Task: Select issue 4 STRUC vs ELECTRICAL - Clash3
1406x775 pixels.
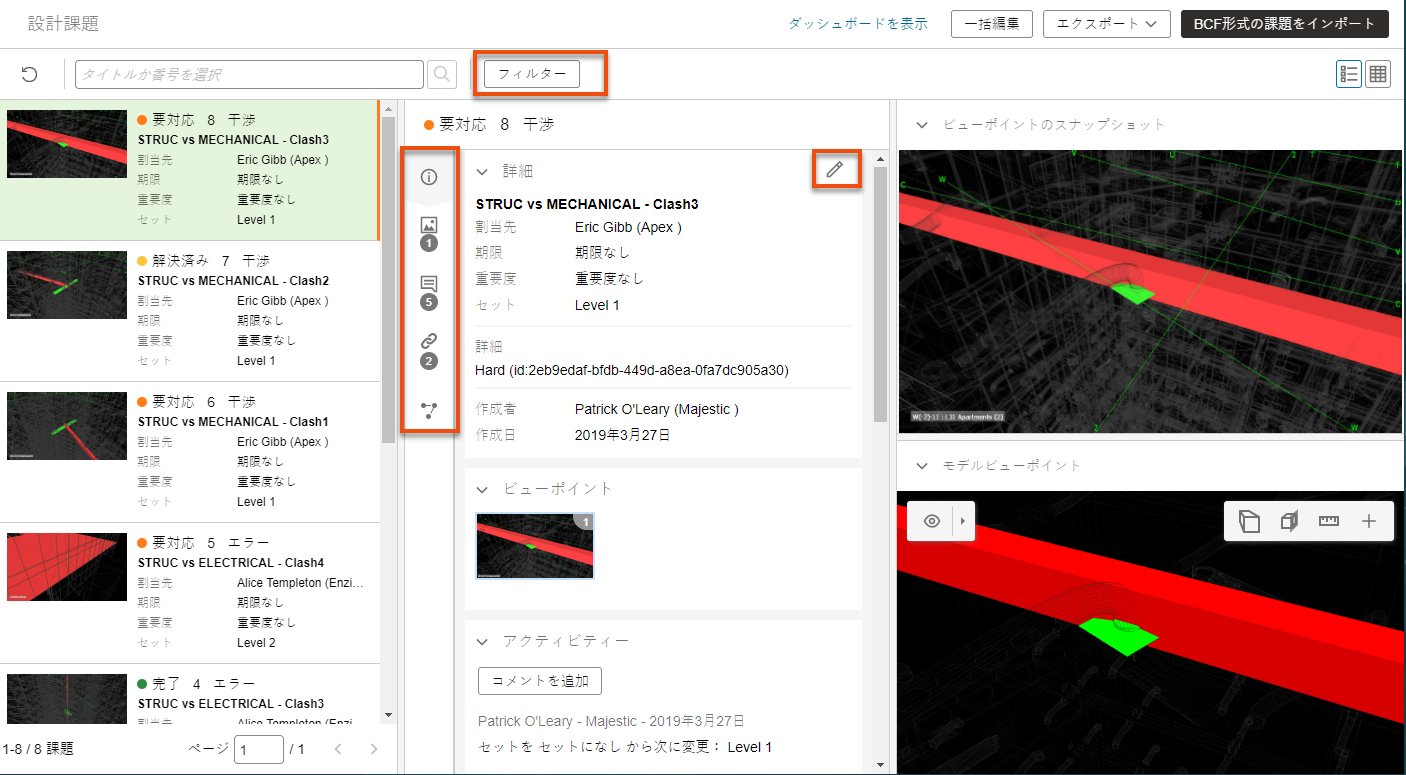Action: tap(190, 694)
